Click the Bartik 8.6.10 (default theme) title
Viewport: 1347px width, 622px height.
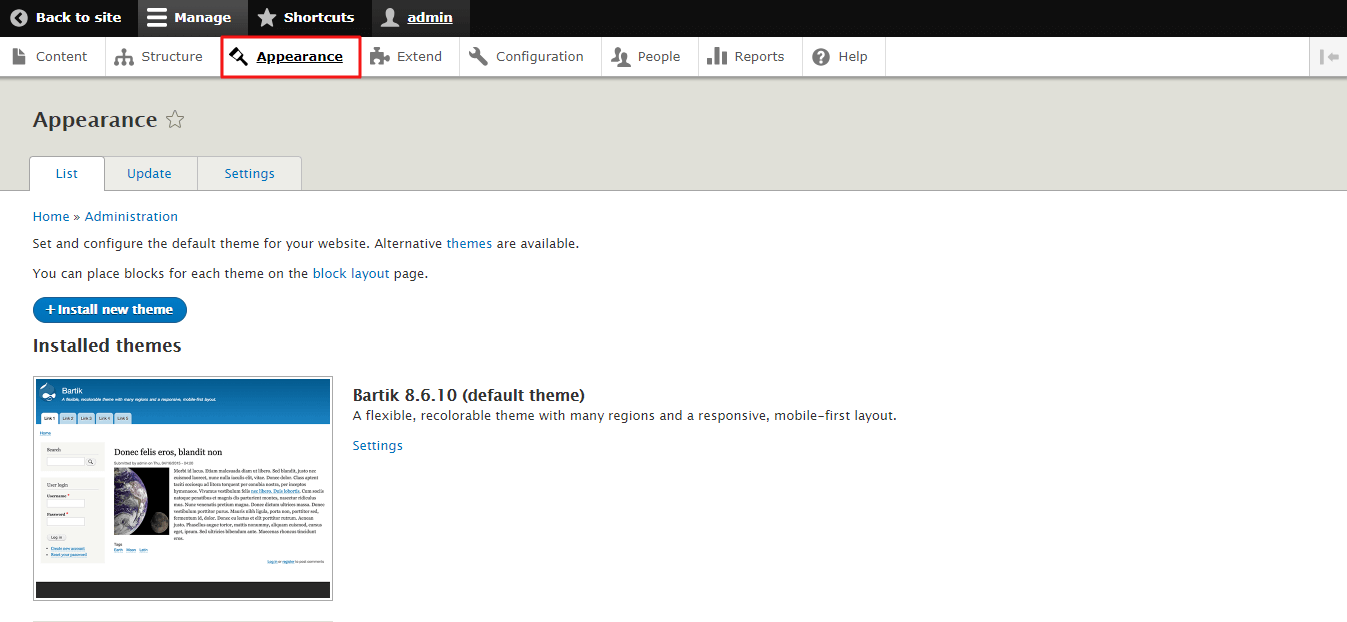tap(469, 394)
